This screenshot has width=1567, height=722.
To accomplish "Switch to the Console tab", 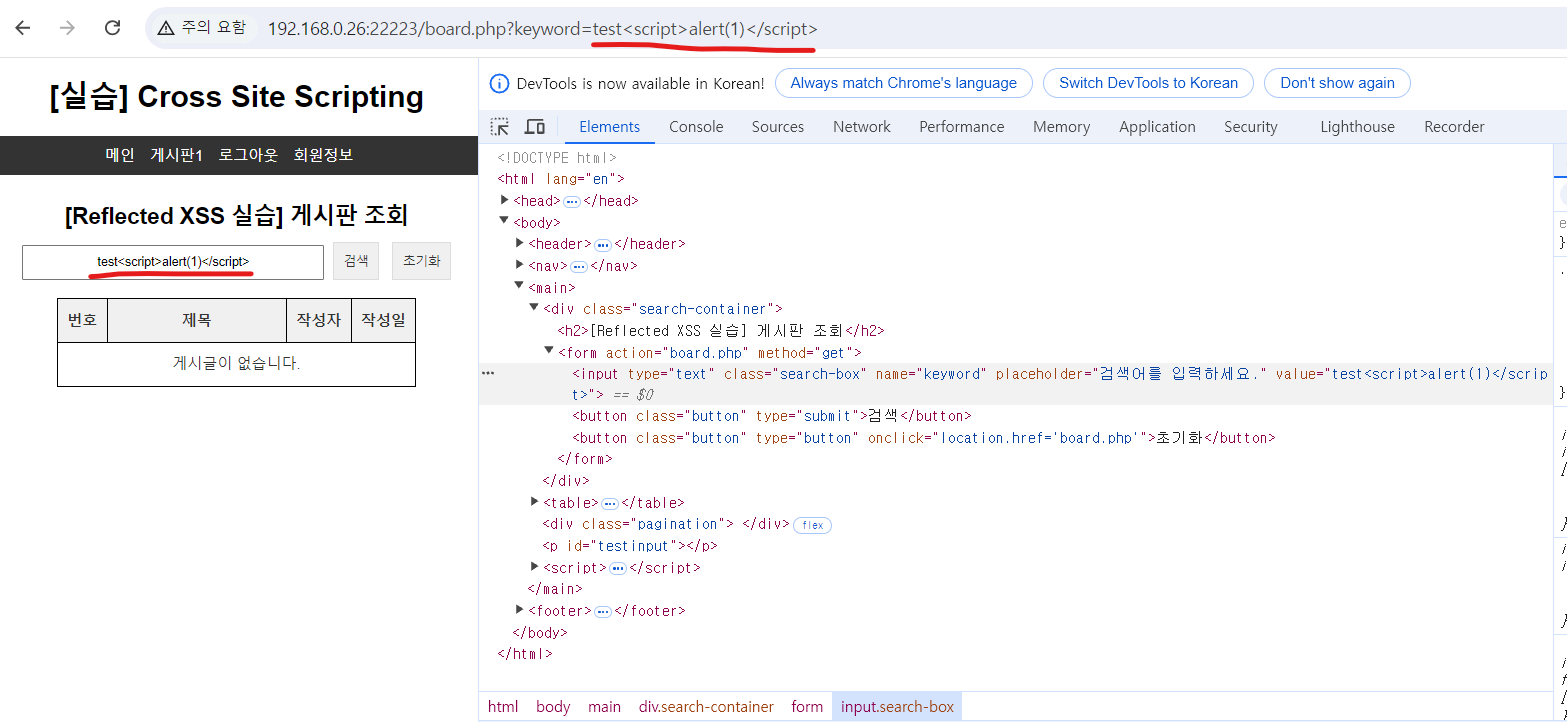I will click(696, 127).
